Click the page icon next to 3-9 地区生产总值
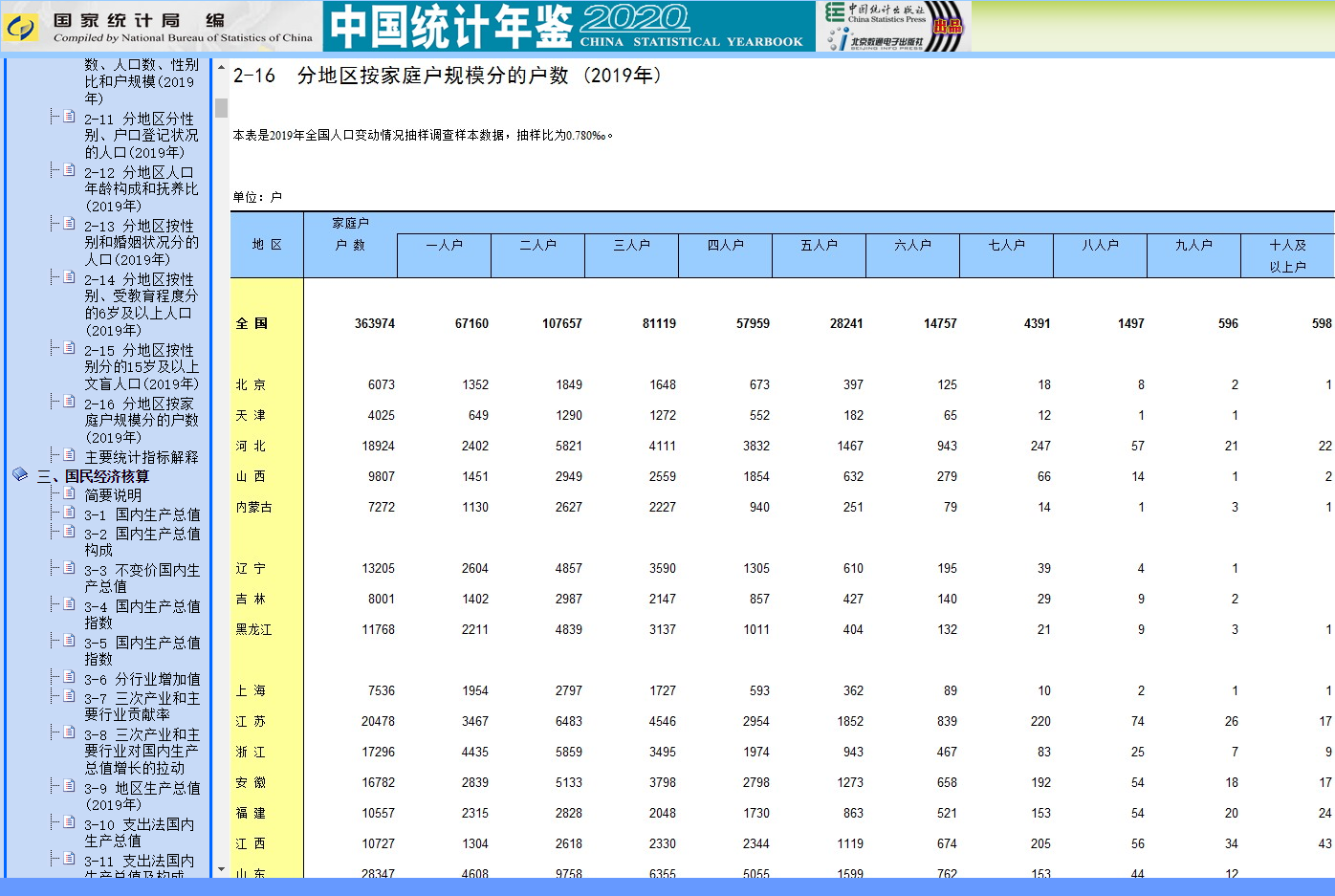Screen dimensions: 1335x896 (x=69, y=786)
